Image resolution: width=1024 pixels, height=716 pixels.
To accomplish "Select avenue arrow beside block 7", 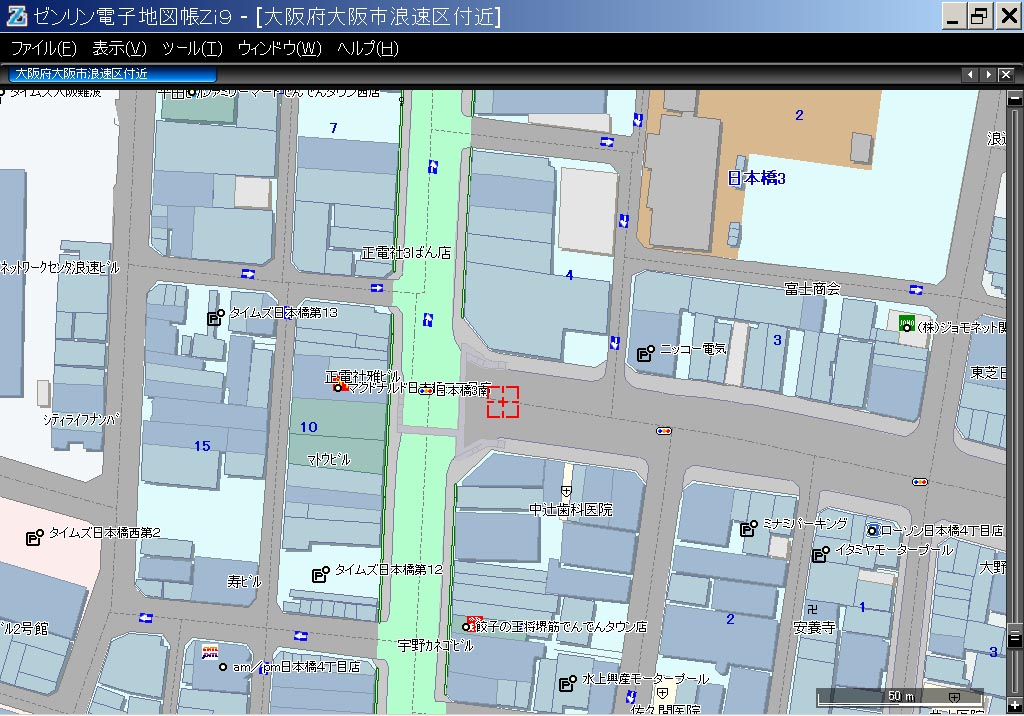I will 432,167.
